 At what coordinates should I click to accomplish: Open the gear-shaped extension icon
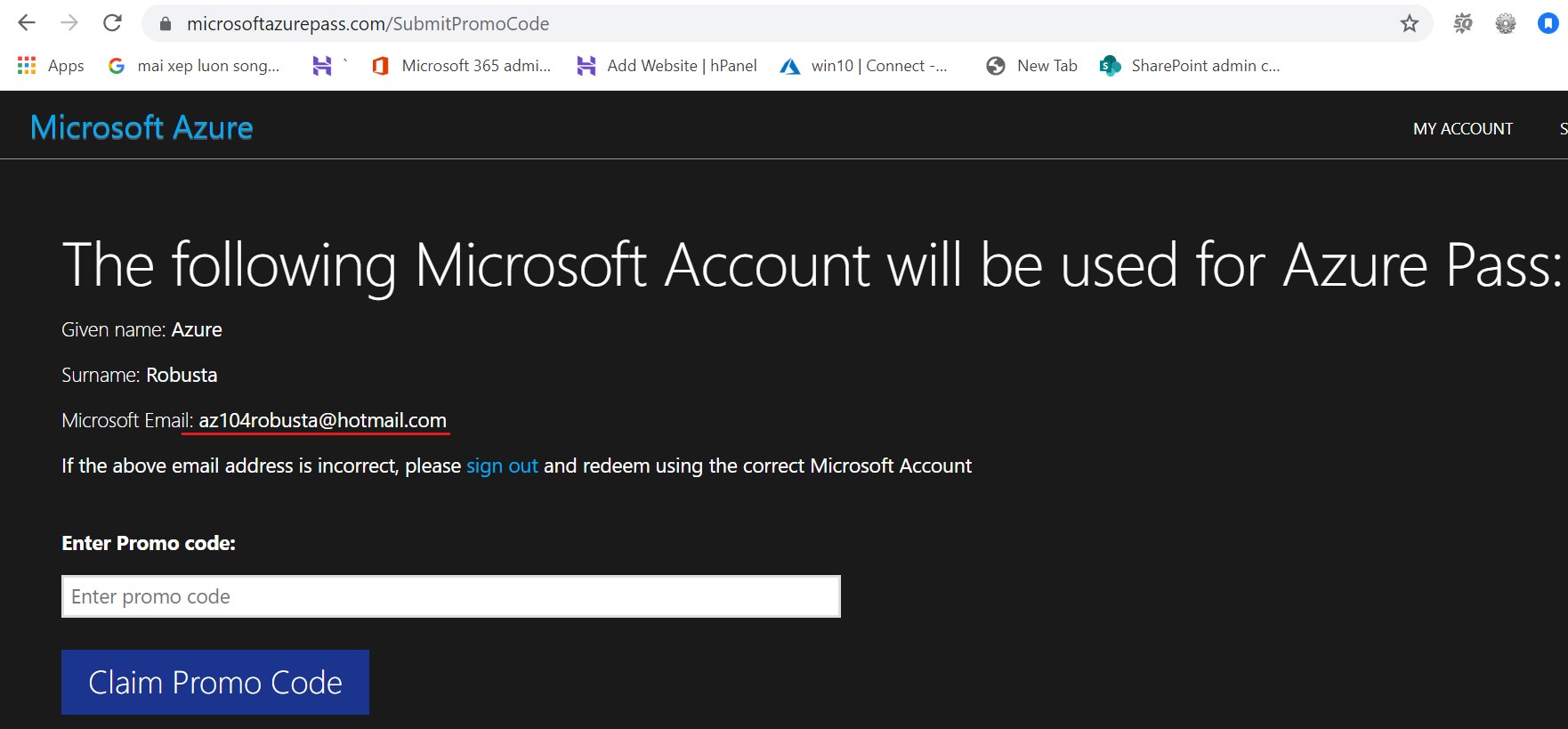coord(1506,24)
